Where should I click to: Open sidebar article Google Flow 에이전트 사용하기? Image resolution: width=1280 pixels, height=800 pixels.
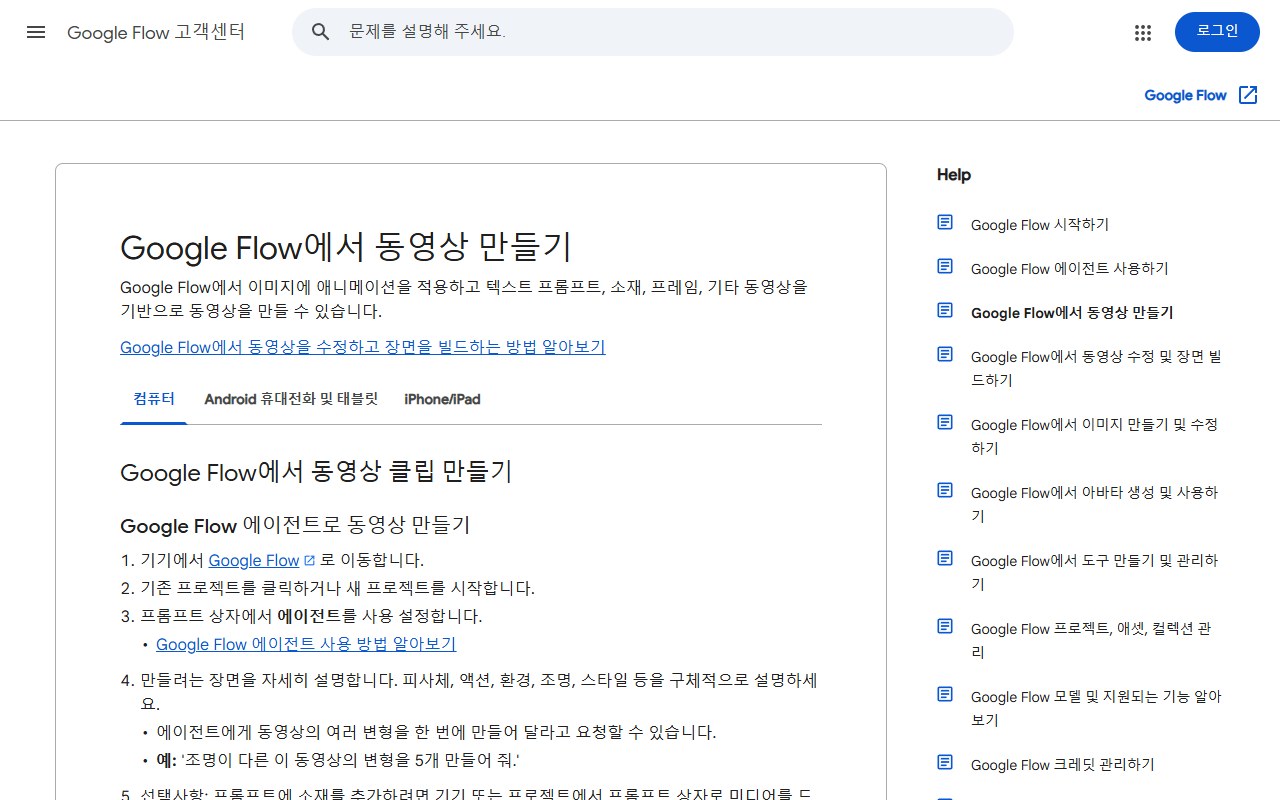[1070, 269]
